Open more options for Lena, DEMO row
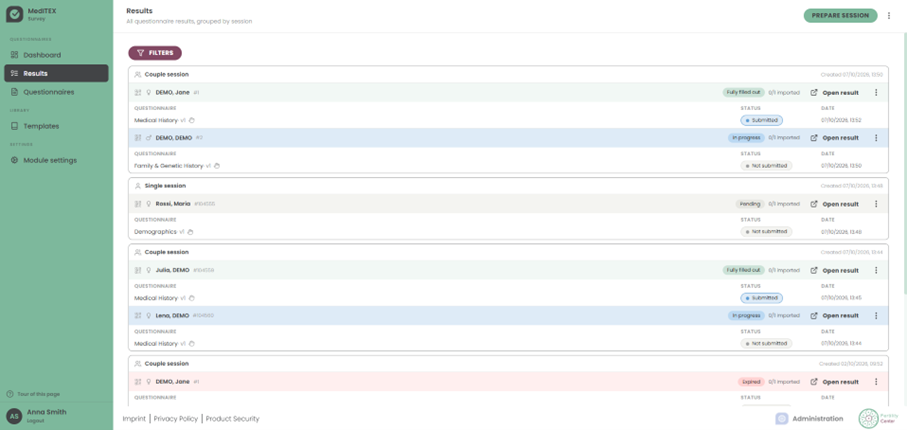Image resolution: width=907 pixels, height=430 pixels. 876,316
